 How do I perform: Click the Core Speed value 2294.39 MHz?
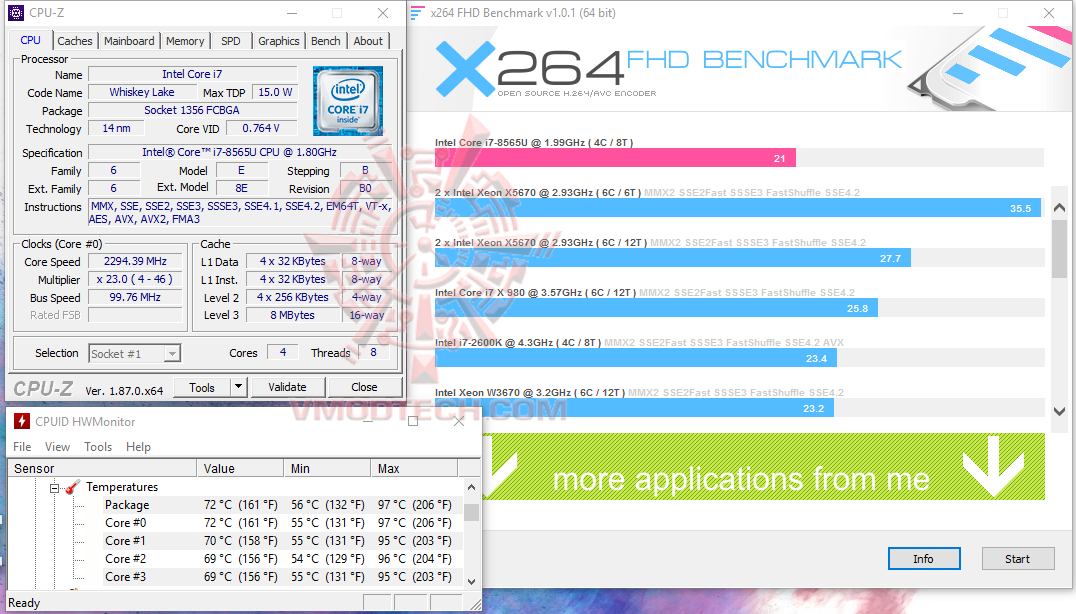[x=135, y=261]
